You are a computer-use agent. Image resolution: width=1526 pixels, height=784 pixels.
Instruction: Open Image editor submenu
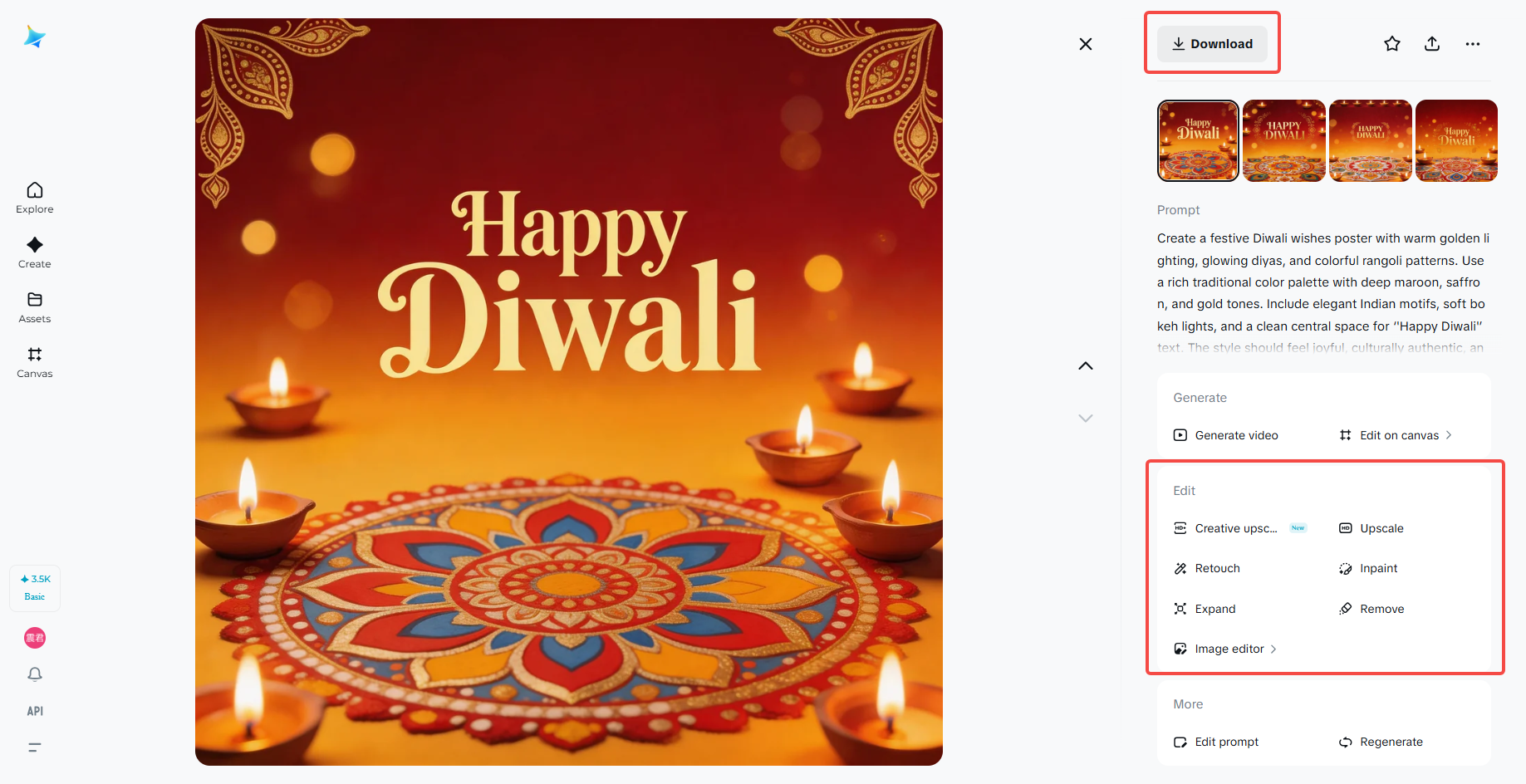click(x=1225, y=649)
